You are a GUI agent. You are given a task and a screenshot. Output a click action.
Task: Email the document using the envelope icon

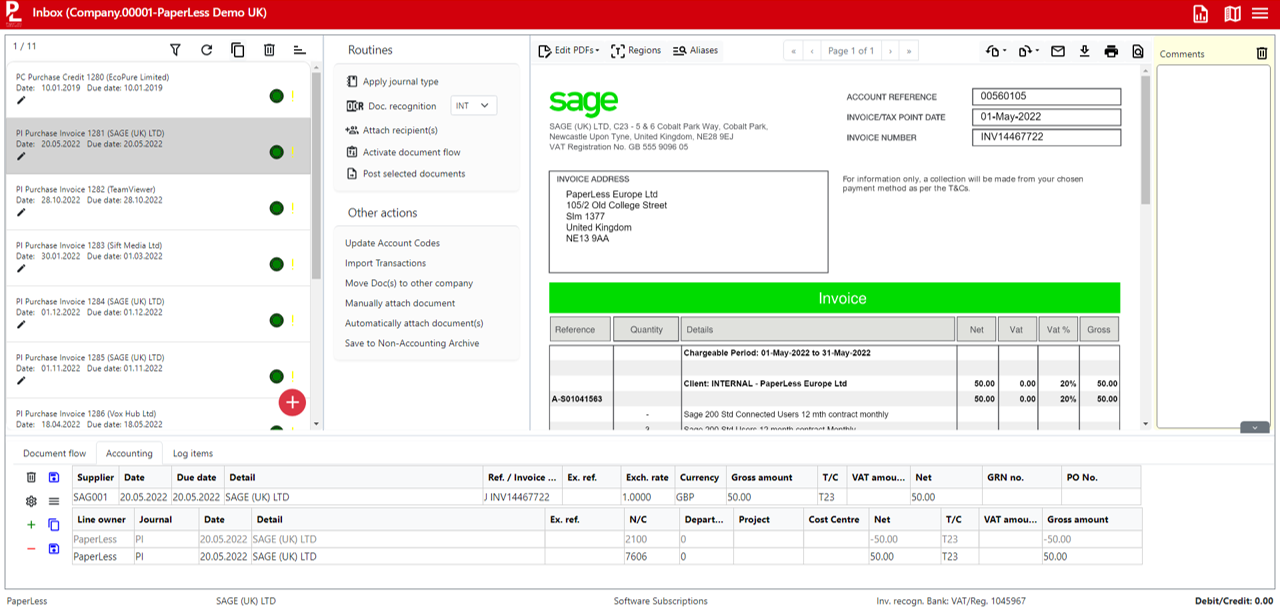point(1057,51)
